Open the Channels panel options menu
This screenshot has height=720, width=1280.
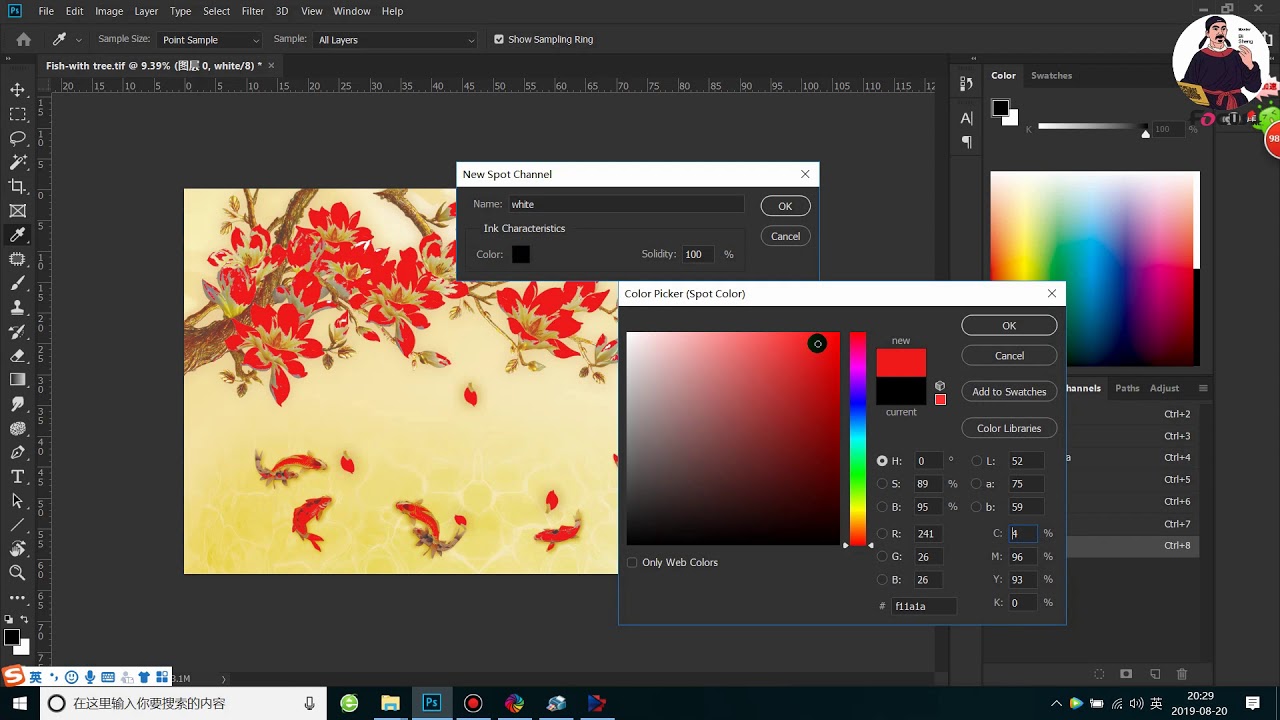[x=1203, y=388]
